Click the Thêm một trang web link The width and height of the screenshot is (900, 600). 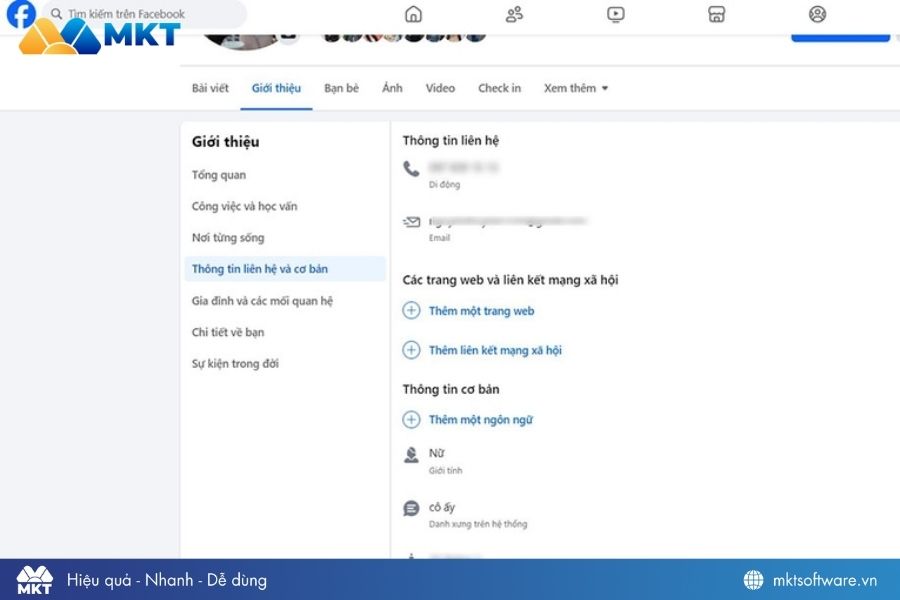click(482, 311)
